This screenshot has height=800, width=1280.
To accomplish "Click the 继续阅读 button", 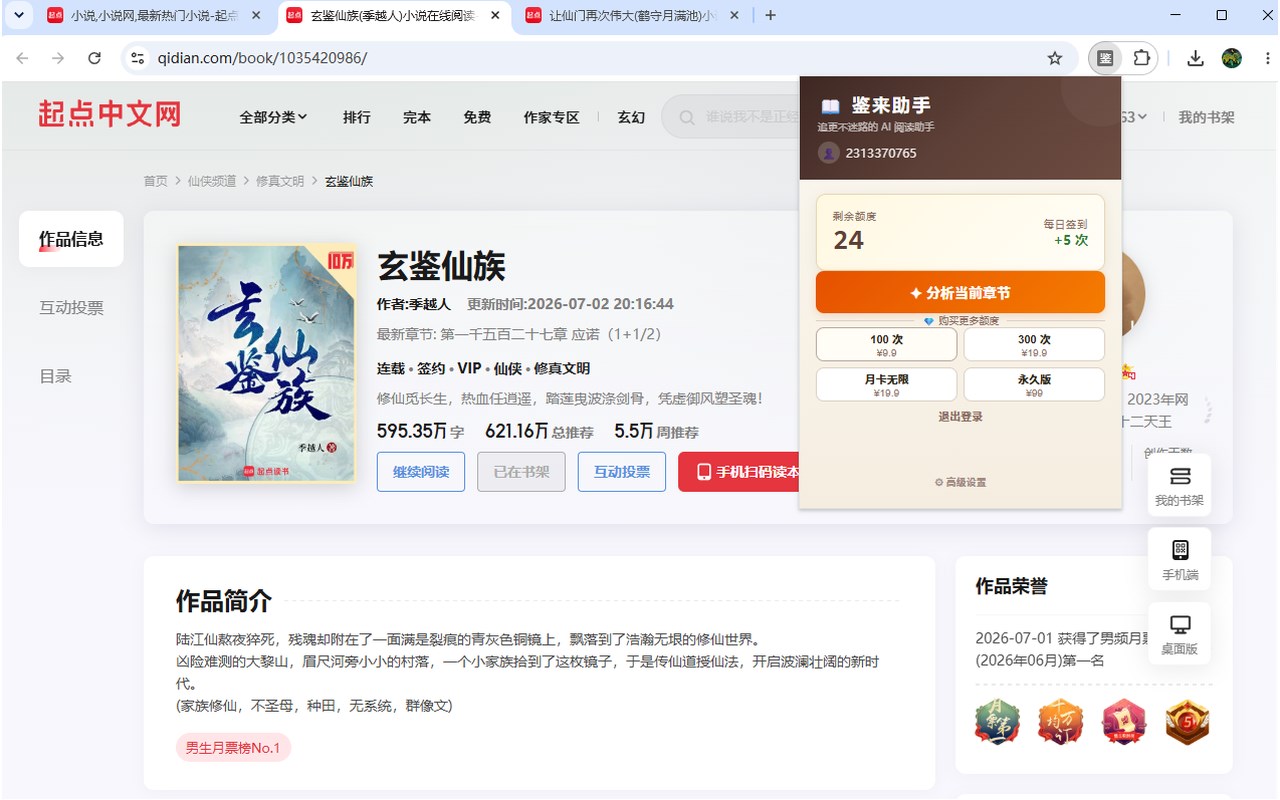I will (x=421, y=472).
